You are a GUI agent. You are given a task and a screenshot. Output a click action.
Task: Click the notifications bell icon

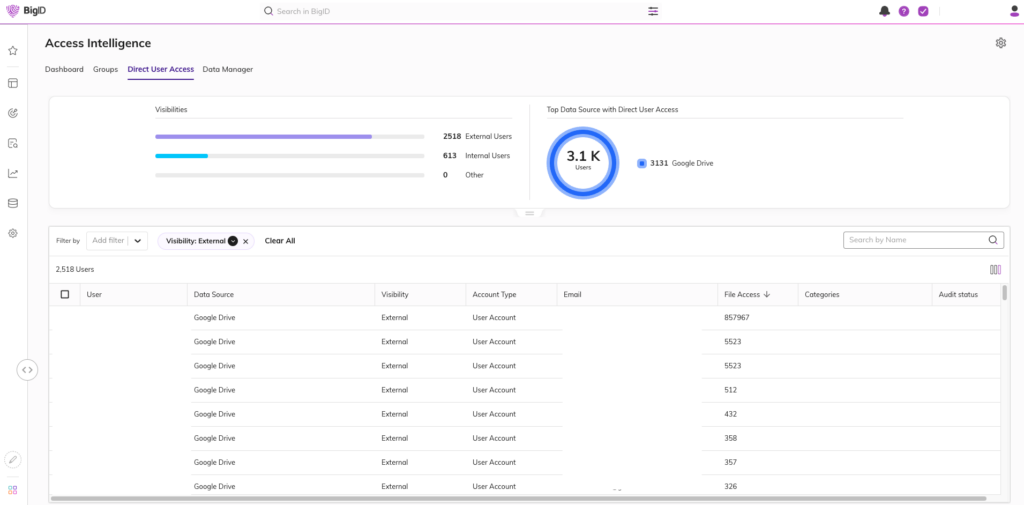[x=884, y=11]
